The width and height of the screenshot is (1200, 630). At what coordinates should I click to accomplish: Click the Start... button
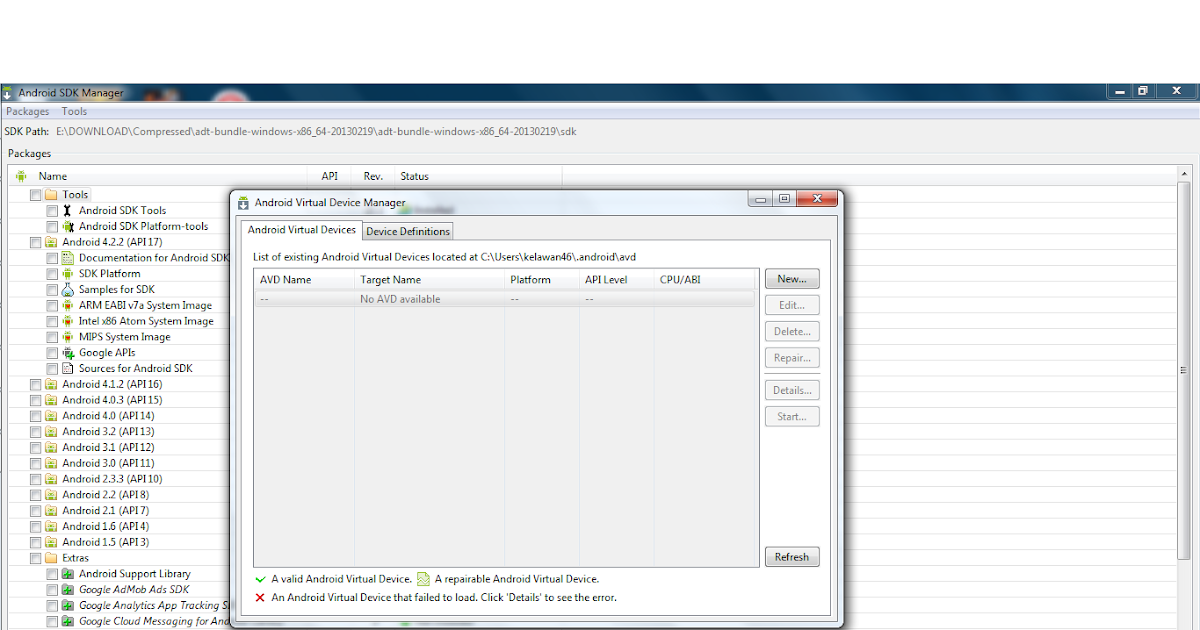point(792,416)
